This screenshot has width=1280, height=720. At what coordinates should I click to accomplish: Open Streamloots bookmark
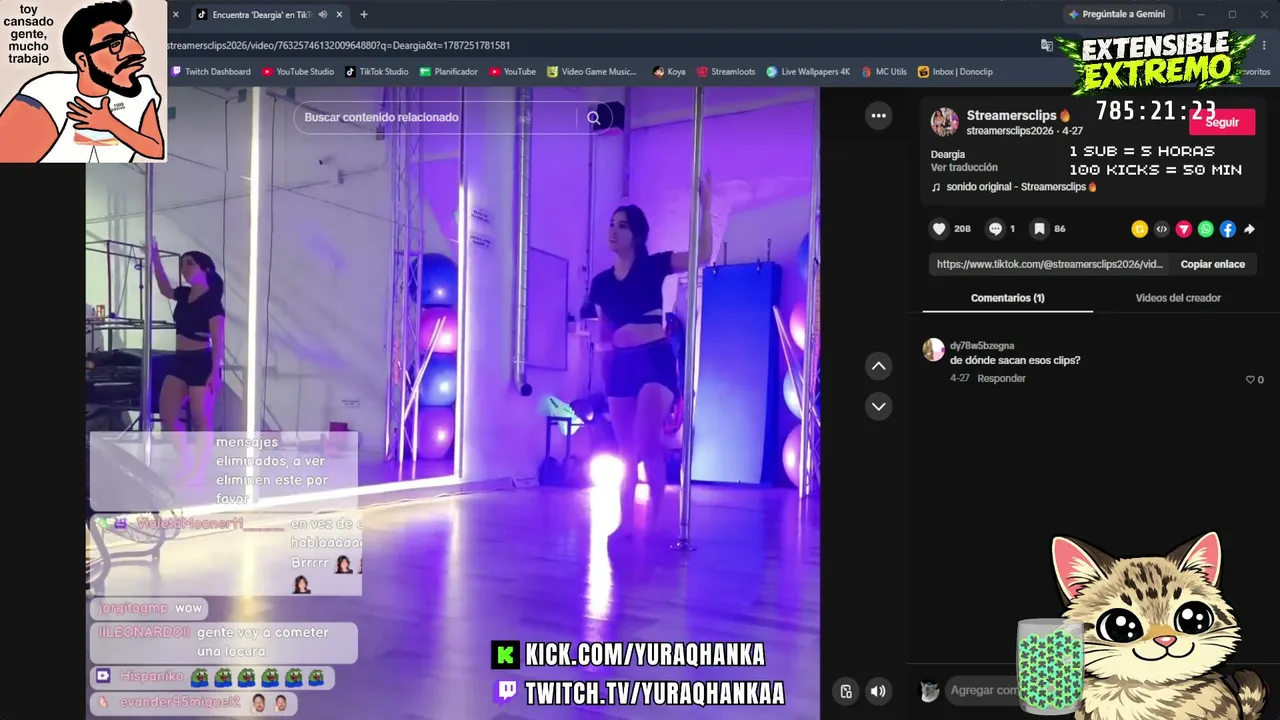point(726,72)
